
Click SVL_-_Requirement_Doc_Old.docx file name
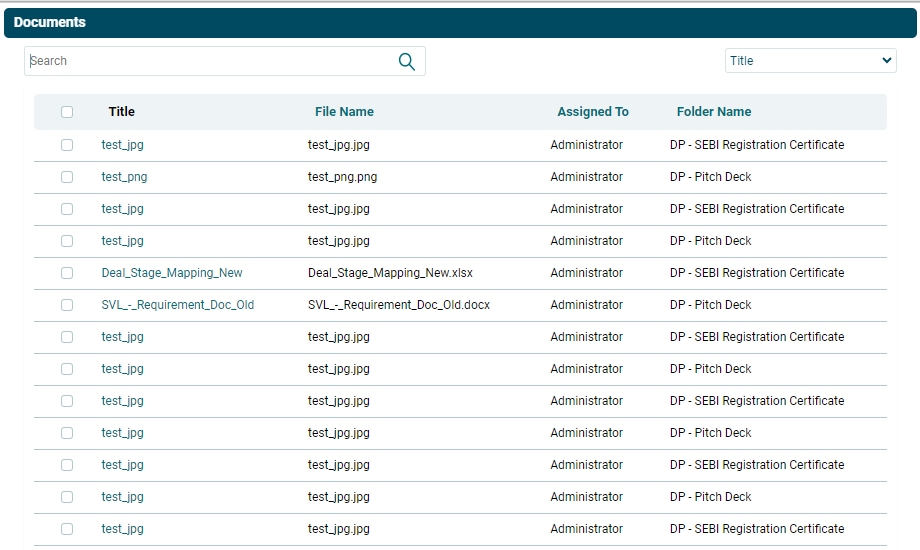[x=399, y=305]
